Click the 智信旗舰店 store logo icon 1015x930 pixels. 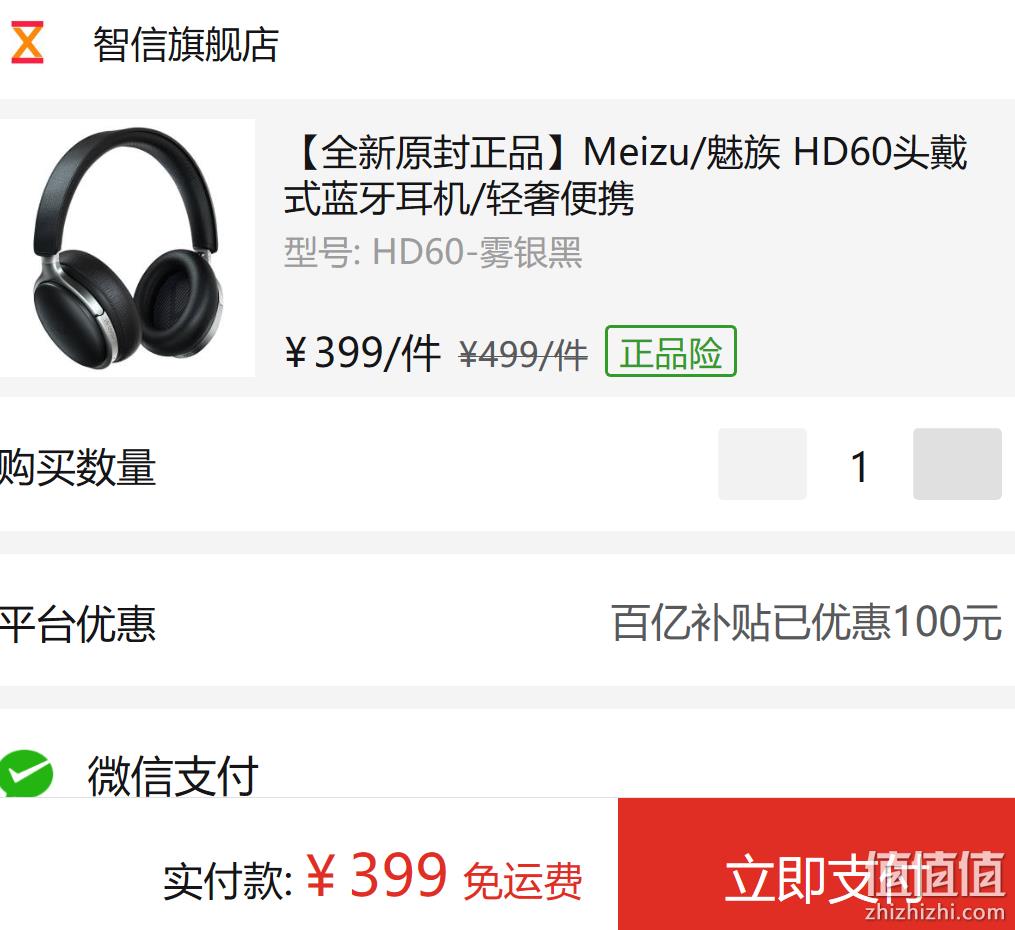coord(27,42)
